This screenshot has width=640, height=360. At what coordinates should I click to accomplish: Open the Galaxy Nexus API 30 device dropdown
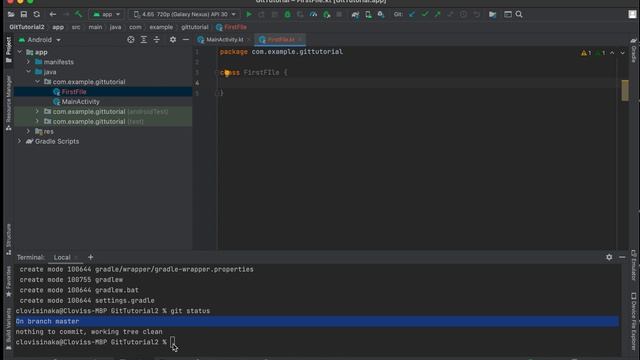tap(185, 14)
